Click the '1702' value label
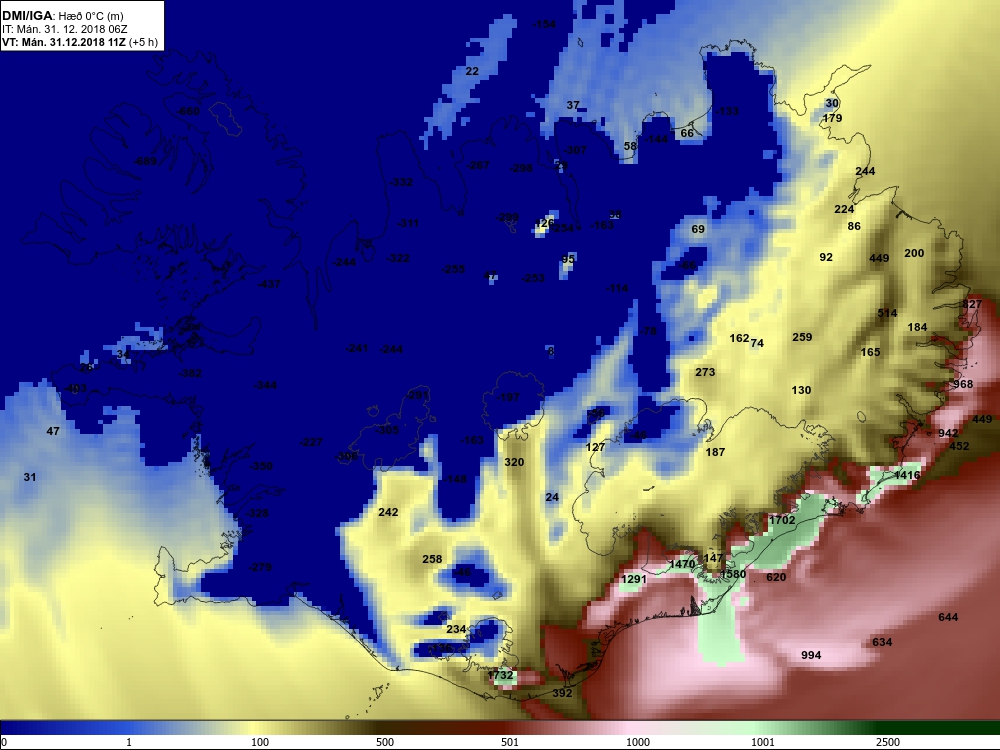This screenshot has width=1000, height=750. tap(782, 520)
